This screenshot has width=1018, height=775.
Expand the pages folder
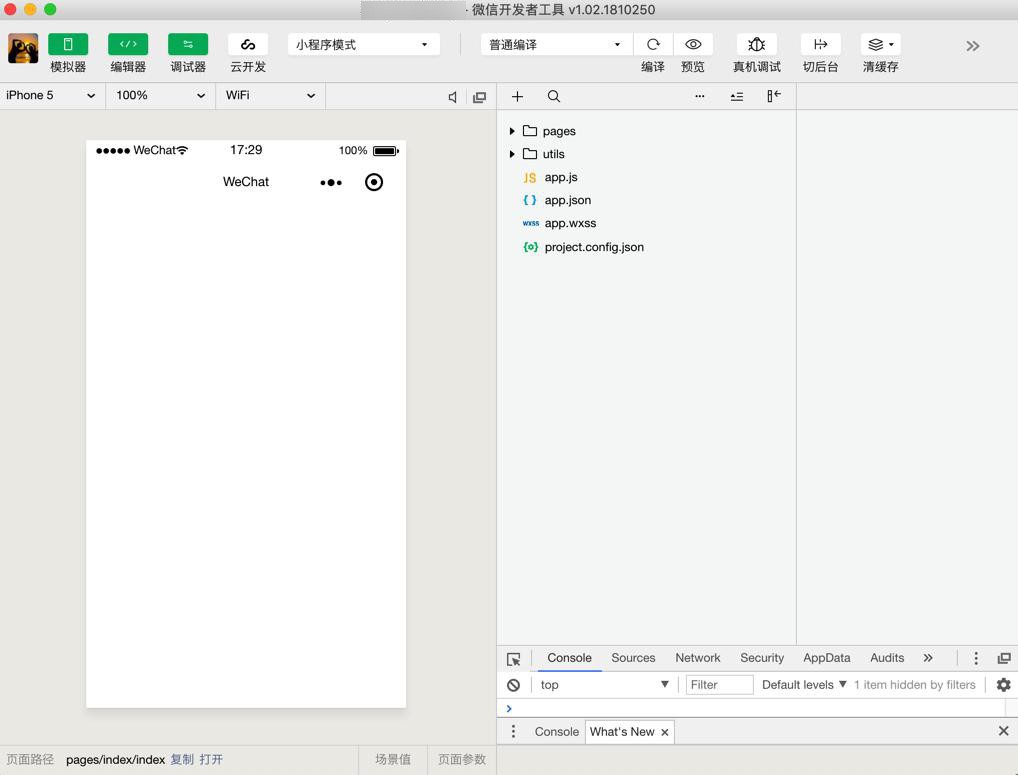coord(512,131)
